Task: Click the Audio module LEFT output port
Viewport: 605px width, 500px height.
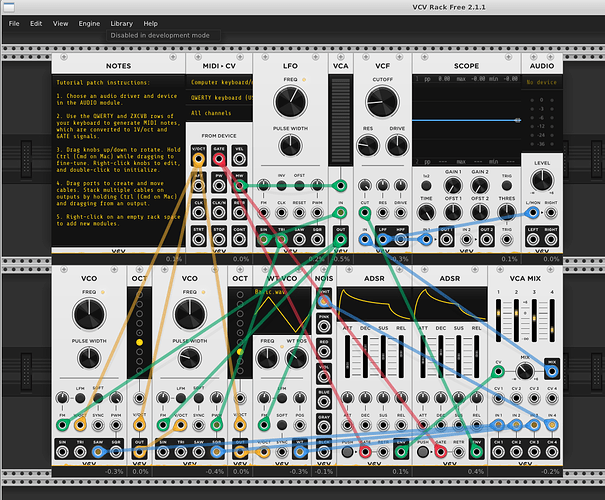Action: tap(533, 239)
